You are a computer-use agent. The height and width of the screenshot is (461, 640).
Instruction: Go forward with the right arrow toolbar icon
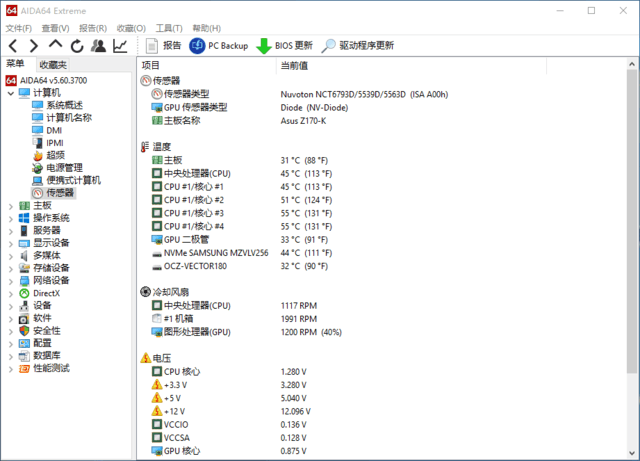click(x=34, y=46)
